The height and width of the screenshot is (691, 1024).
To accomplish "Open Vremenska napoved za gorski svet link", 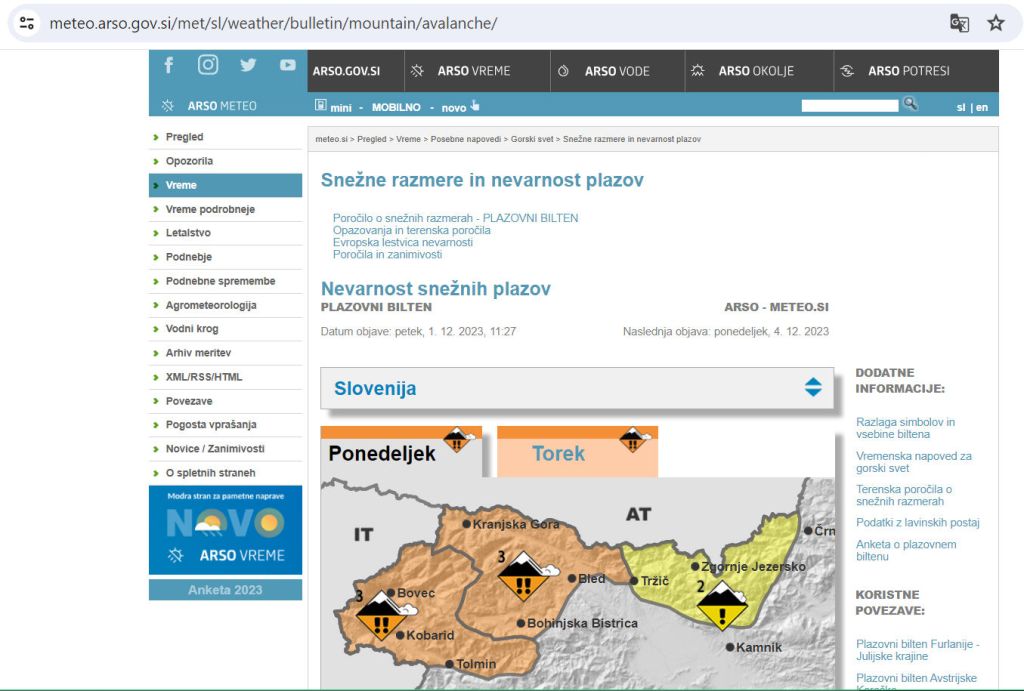I will click(x=913, y=462).
